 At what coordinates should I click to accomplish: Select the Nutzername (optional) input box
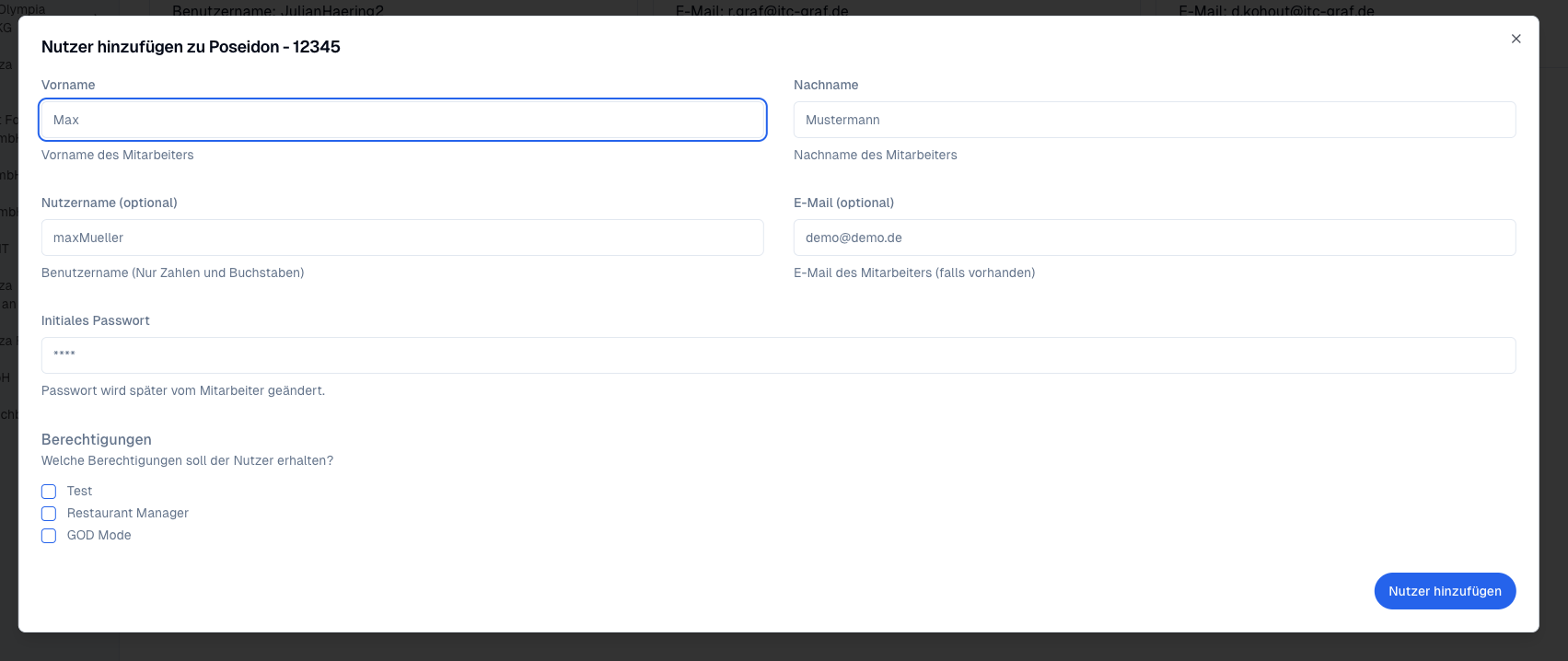coord(402,238)
